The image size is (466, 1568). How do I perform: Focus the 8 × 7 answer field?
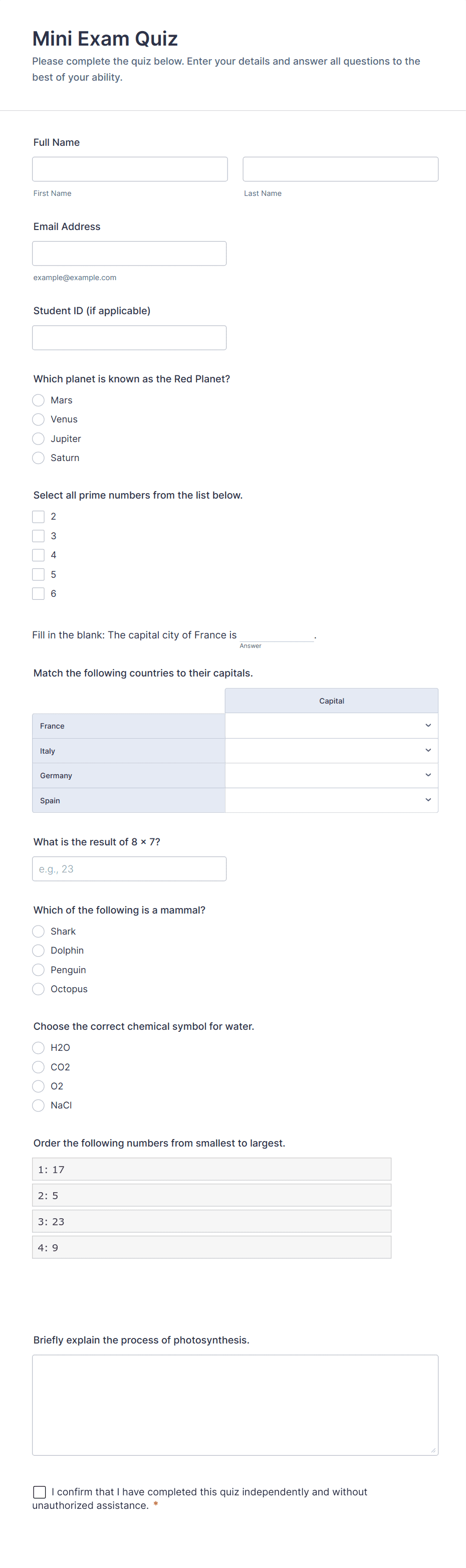tap(129, 868)
